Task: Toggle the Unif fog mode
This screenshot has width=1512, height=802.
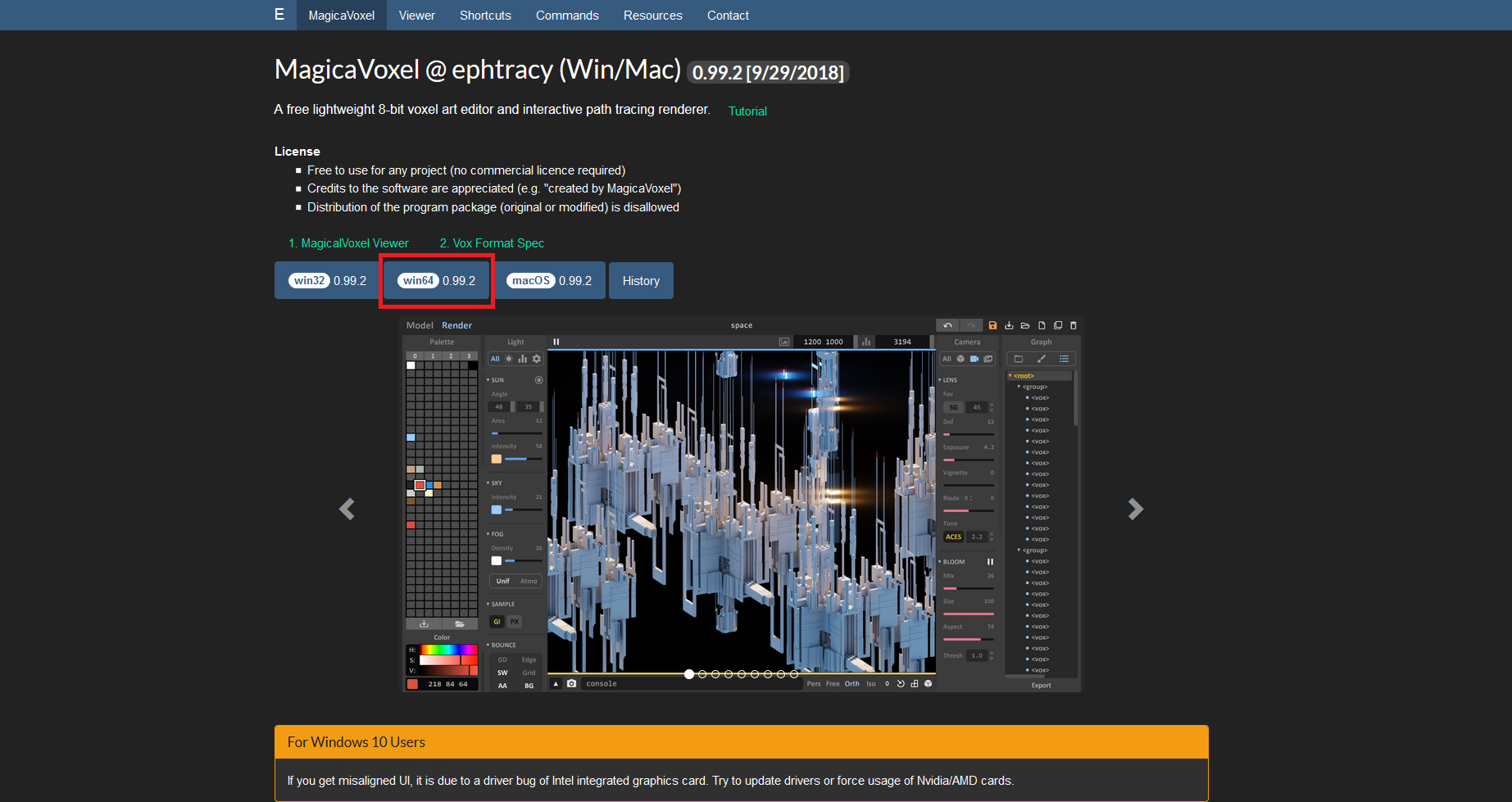Action: coord(502,581)
